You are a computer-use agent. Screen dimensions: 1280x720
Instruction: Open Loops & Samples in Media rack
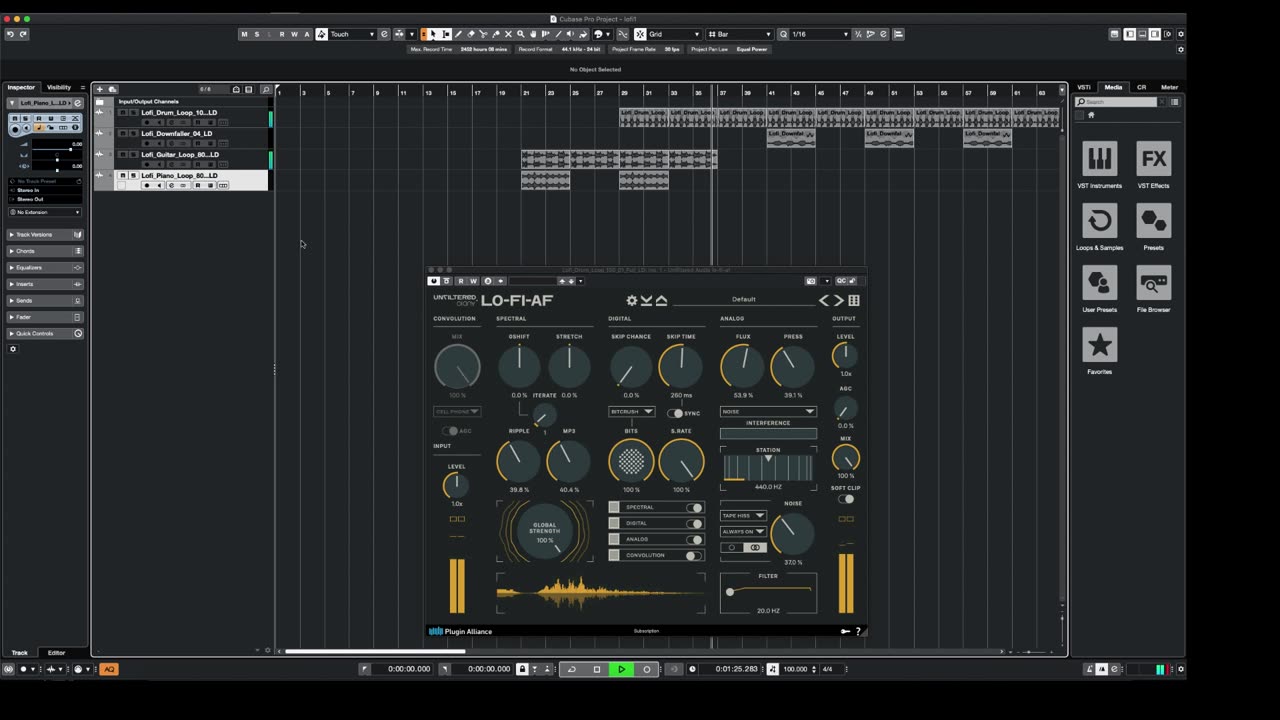1099,226
